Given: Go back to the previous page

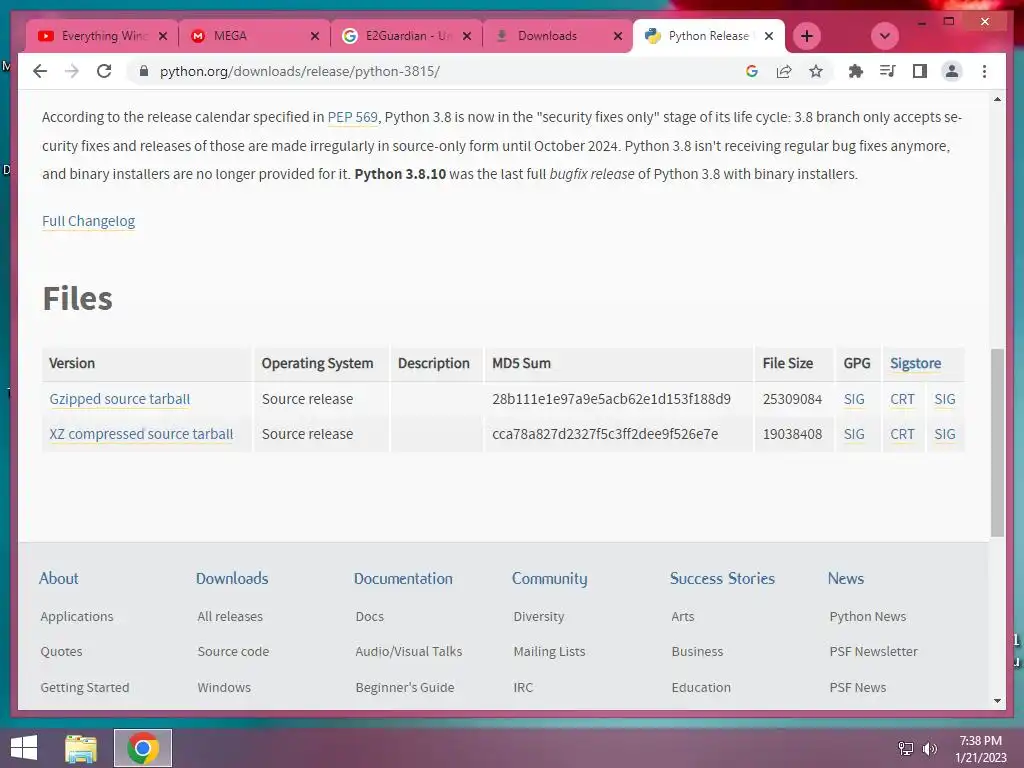Looking at the screenshot, I should 40,71.
